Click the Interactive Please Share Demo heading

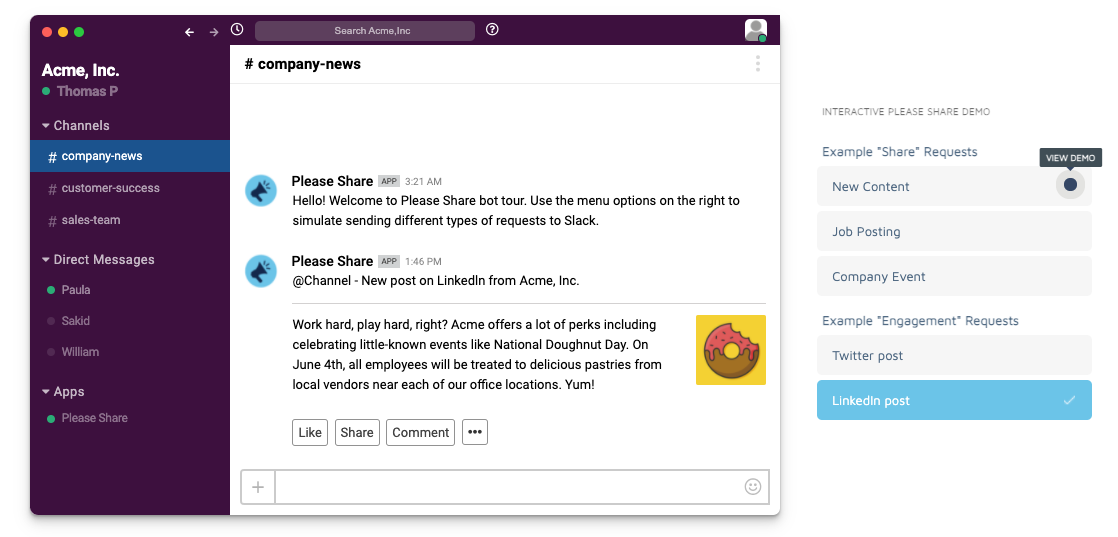point(906,112)
